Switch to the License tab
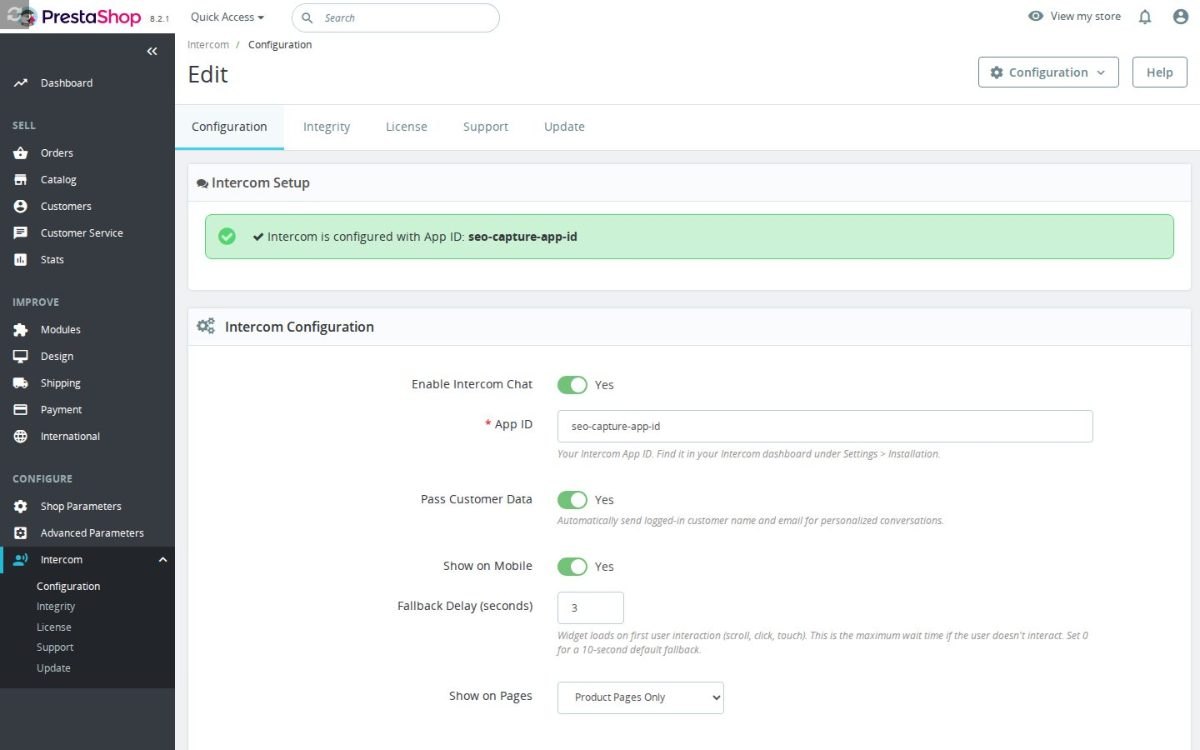This screenshot has height=750, width=1200. pyautogui.click(x=406, y=127)
